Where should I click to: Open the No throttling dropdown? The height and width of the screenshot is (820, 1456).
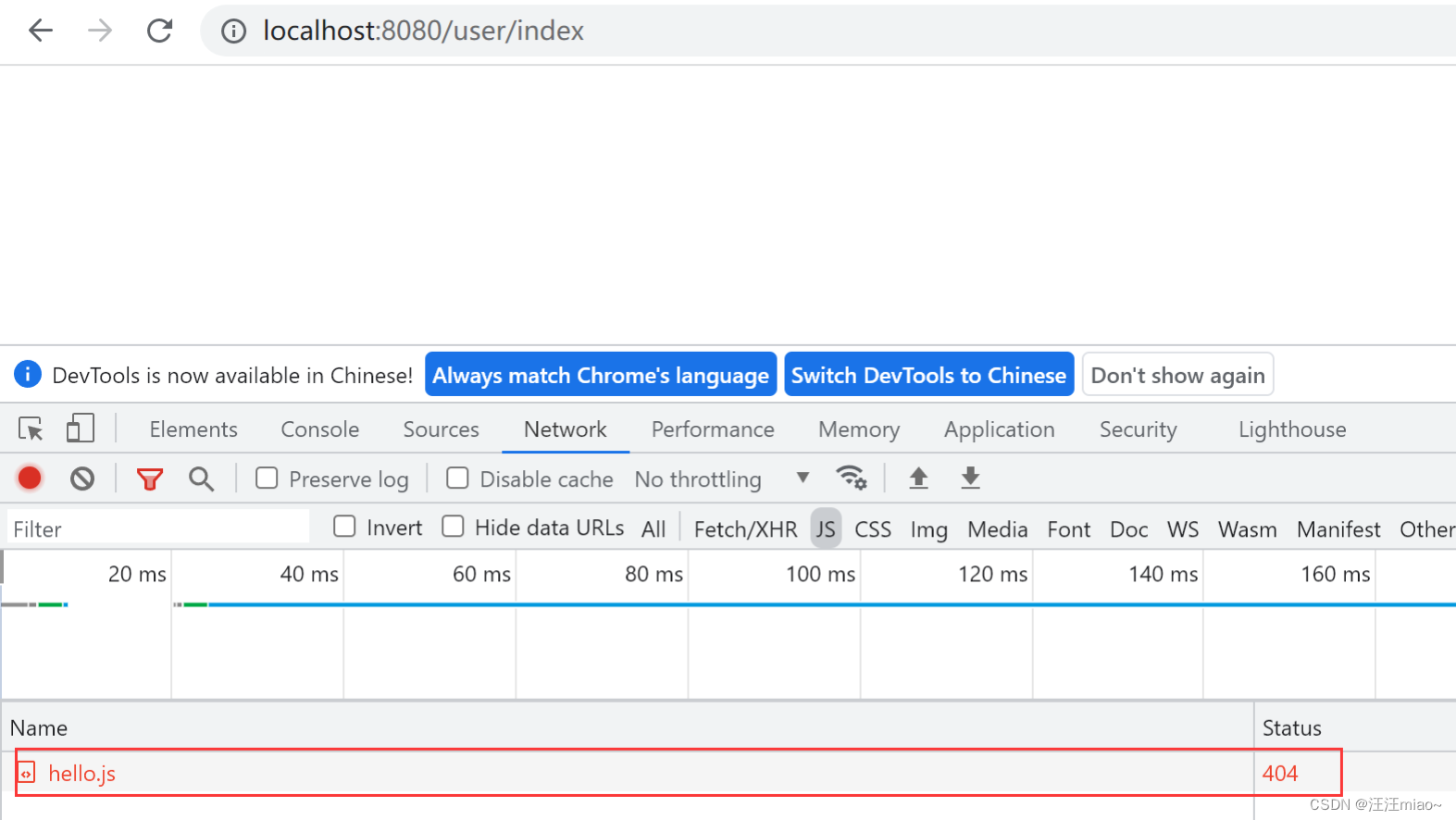(x=722, y=479)
